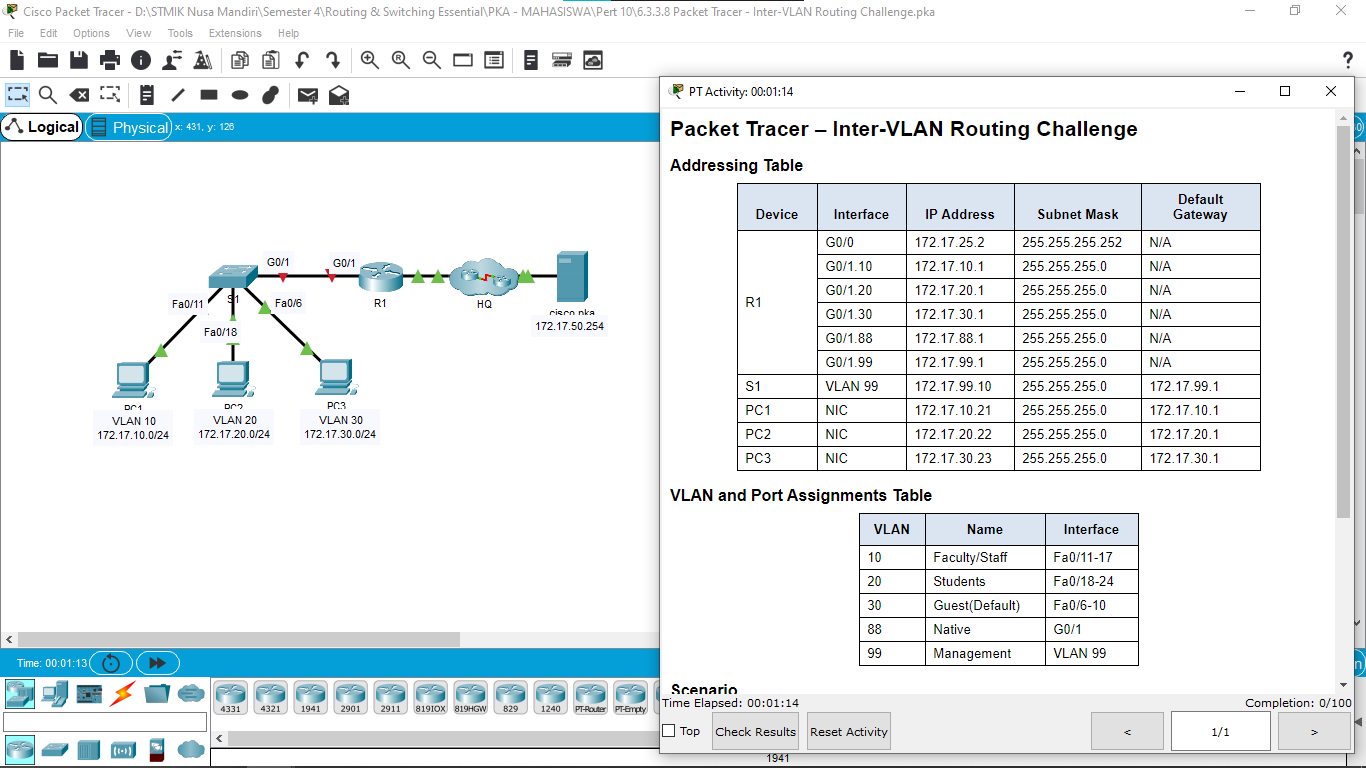Click the New file toolbar icon
1366x768 pixels.
(x=17, y=60)
